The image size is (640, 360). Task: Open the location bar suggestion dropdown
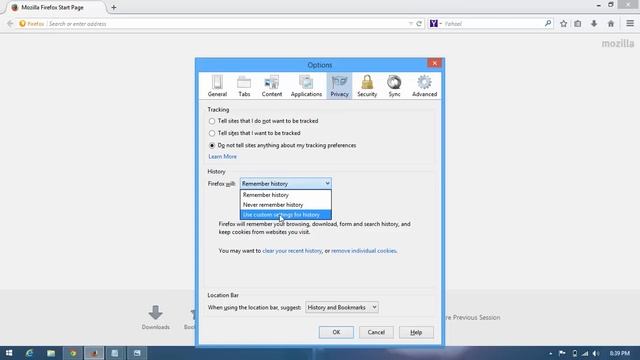[342, 307]
